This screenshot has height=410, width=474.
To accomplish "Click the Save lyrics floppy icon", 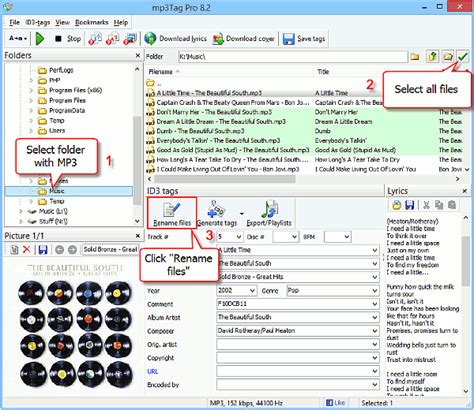I will pyautogui.click(x=409, y=205).
